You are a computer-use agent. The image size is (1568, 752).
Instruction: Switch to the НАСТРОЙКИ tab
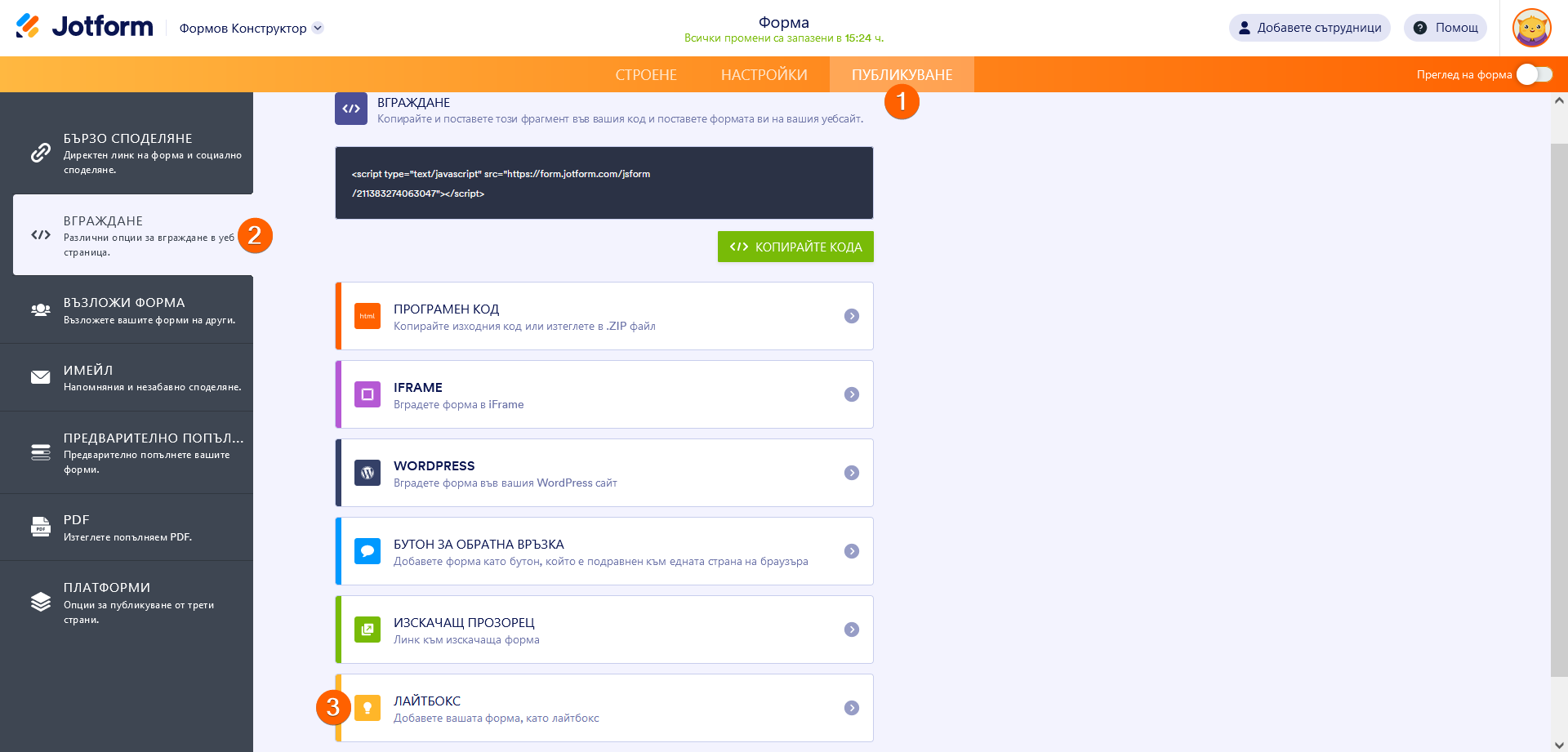click(764, 74)
